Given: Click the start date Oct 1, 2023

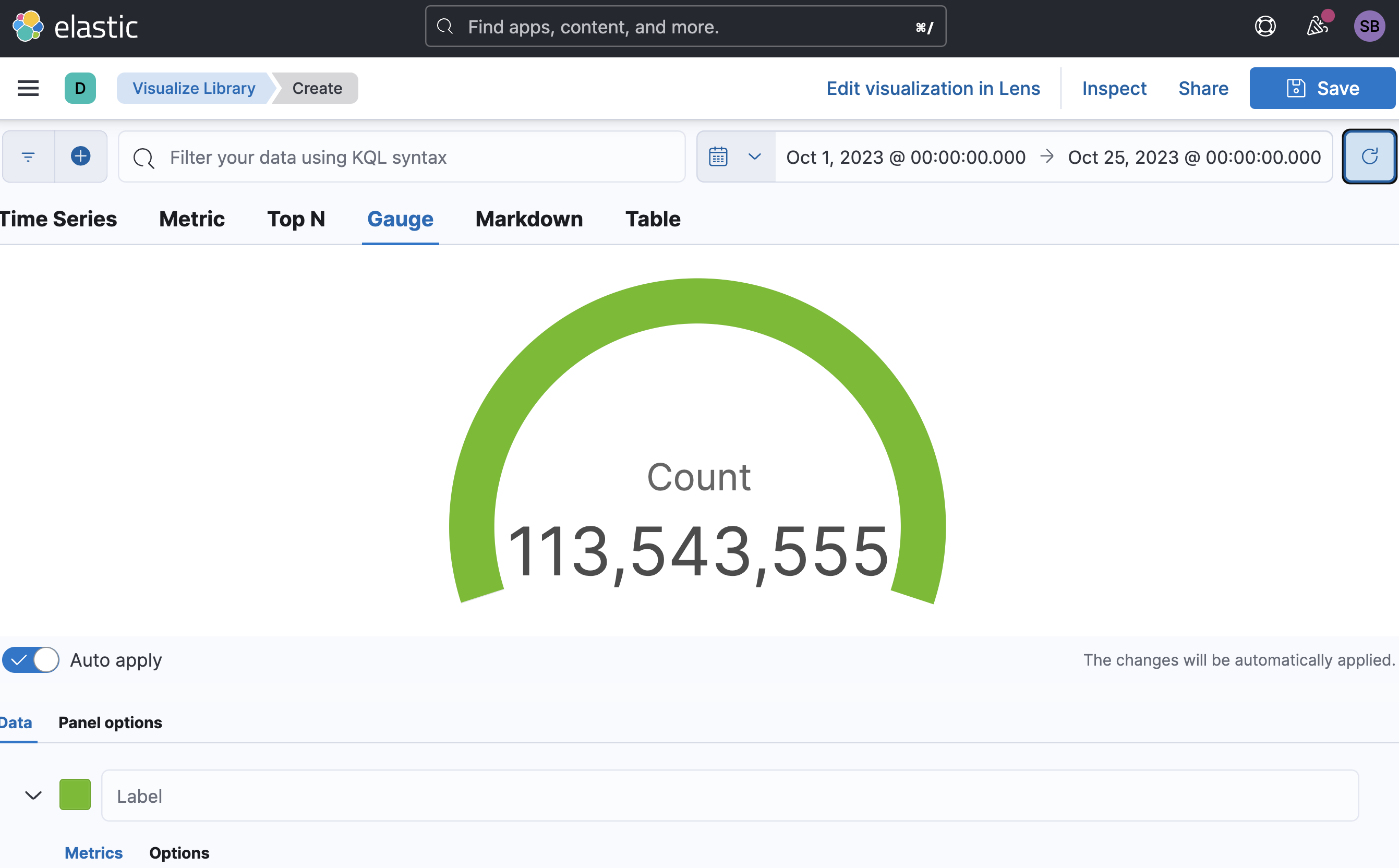Looking at the screenshot, I should point(906,158).
